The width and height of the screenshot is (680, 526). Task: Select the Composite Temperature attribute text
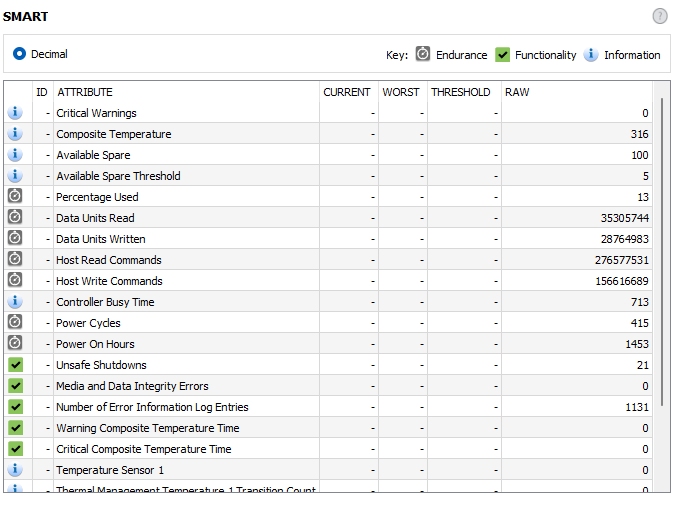[114, 134]
